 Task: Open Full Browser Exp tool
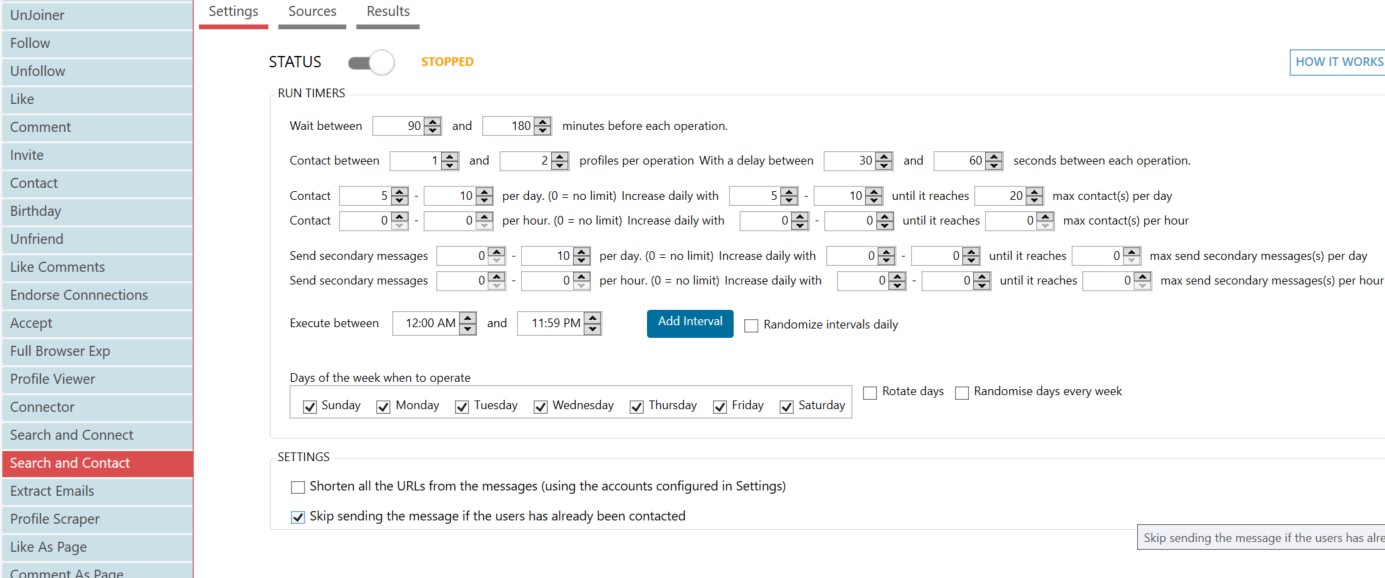(96, 351)
